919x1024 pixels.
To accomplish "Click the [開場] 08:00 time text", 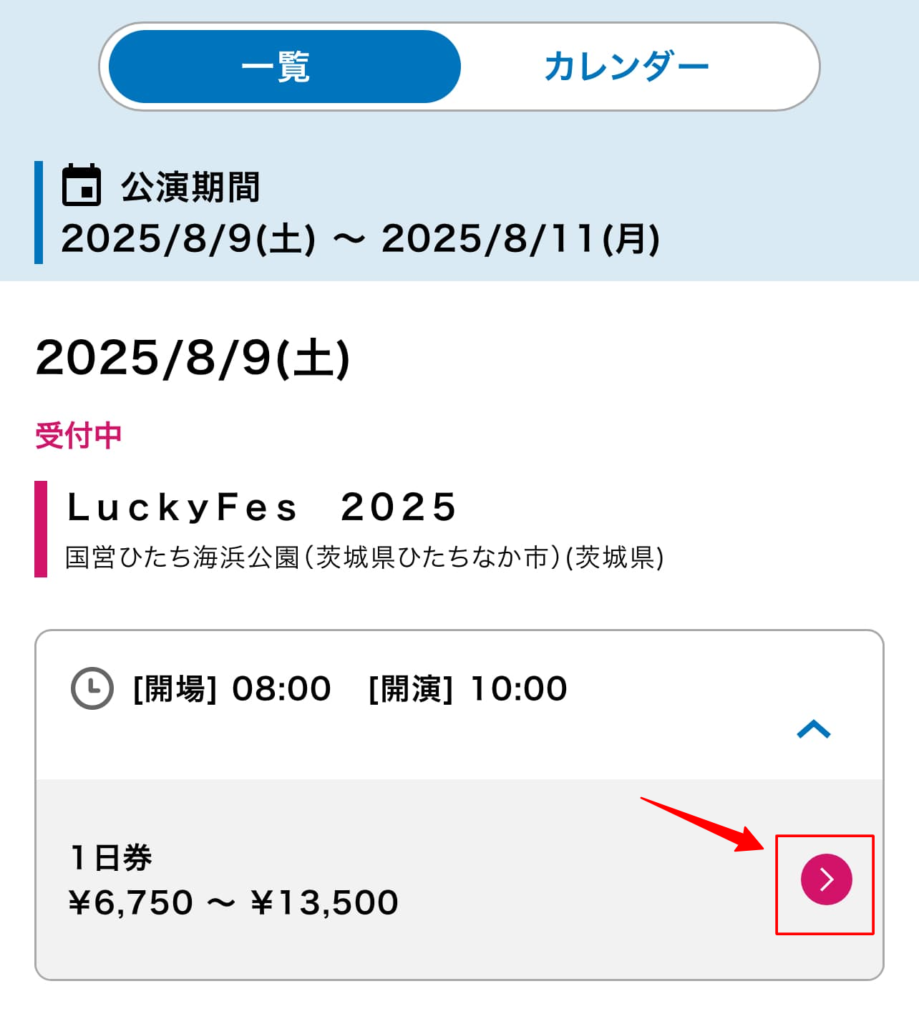I will point(232,689).
